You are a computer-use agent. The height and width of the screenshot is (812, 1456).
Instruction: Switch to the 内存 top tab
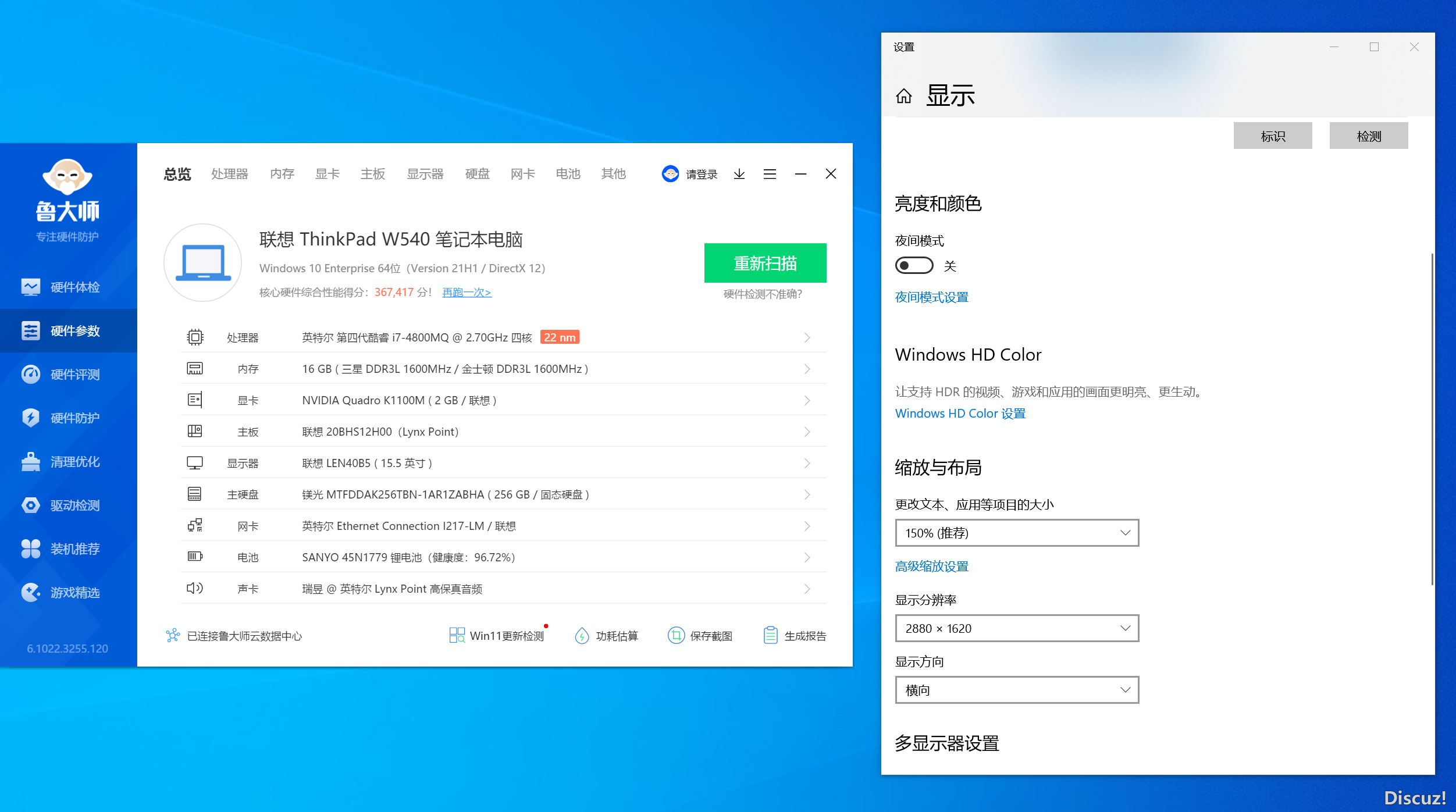(x=282, y=174)
